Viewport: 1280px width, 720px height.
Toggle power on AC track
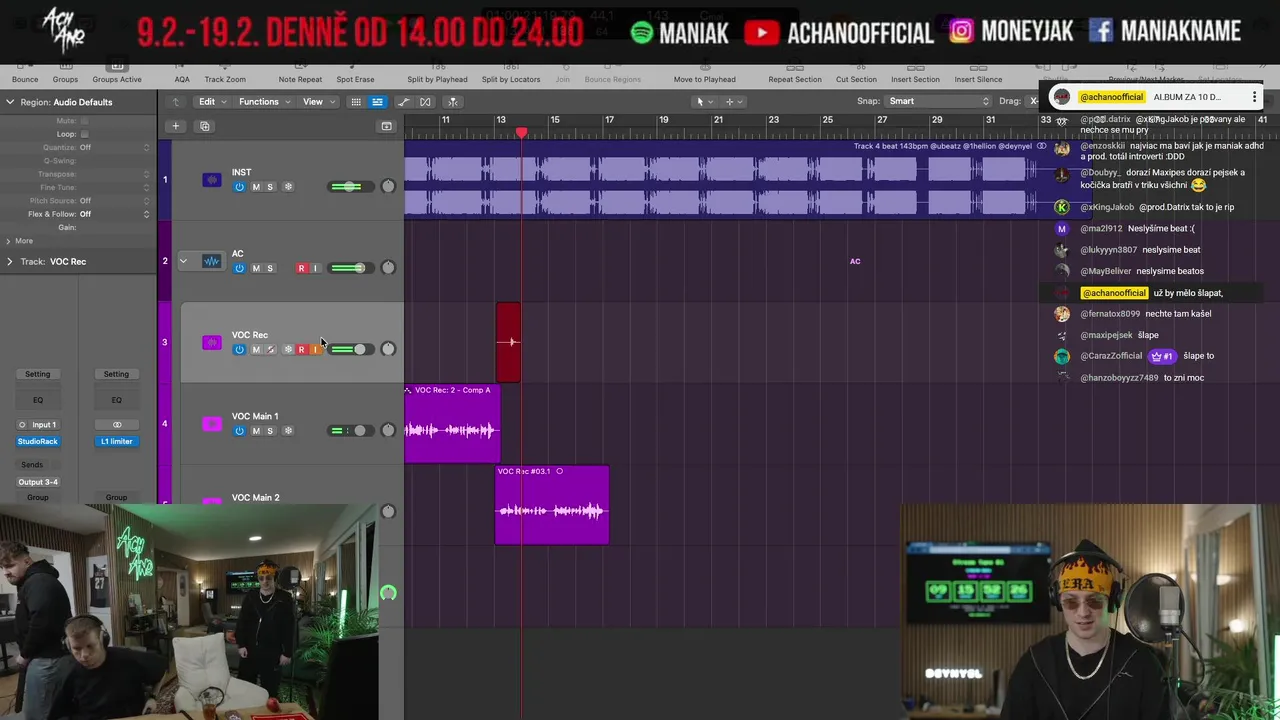pyautogui.click(x=239, y=268)
